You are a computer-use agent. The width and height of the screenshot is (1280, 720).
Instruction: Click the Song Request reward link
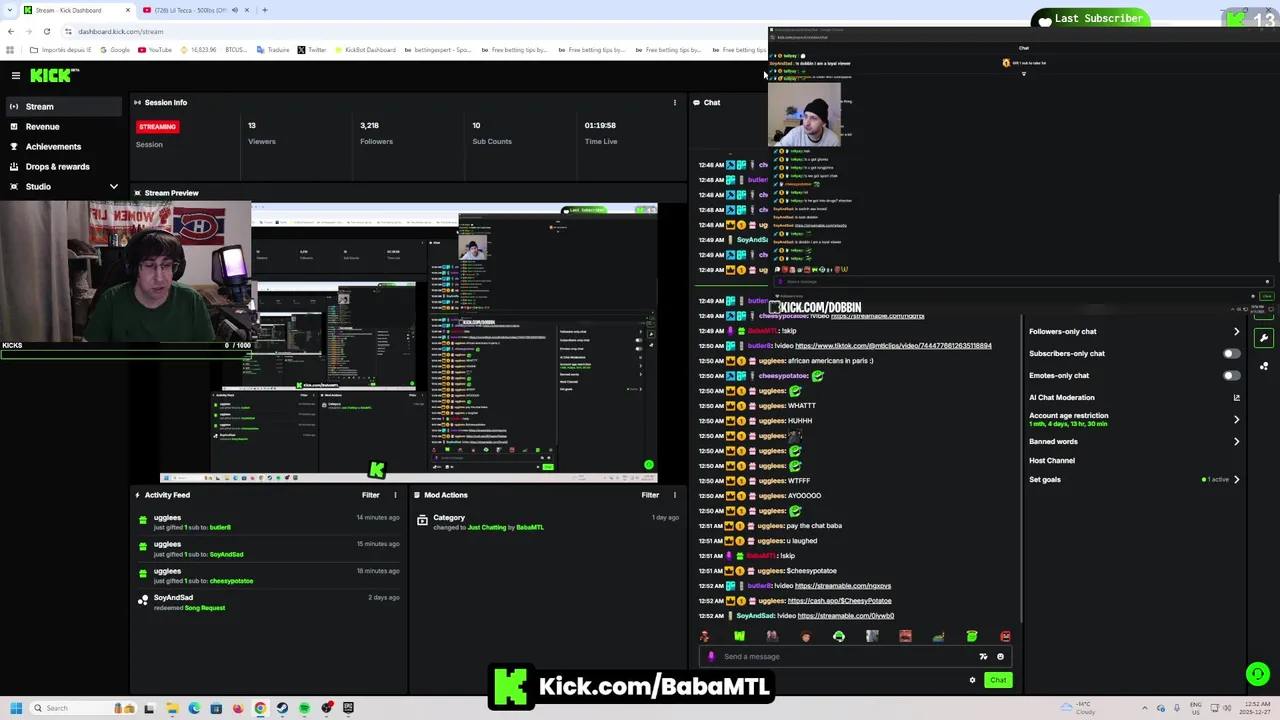click(204, 608)
